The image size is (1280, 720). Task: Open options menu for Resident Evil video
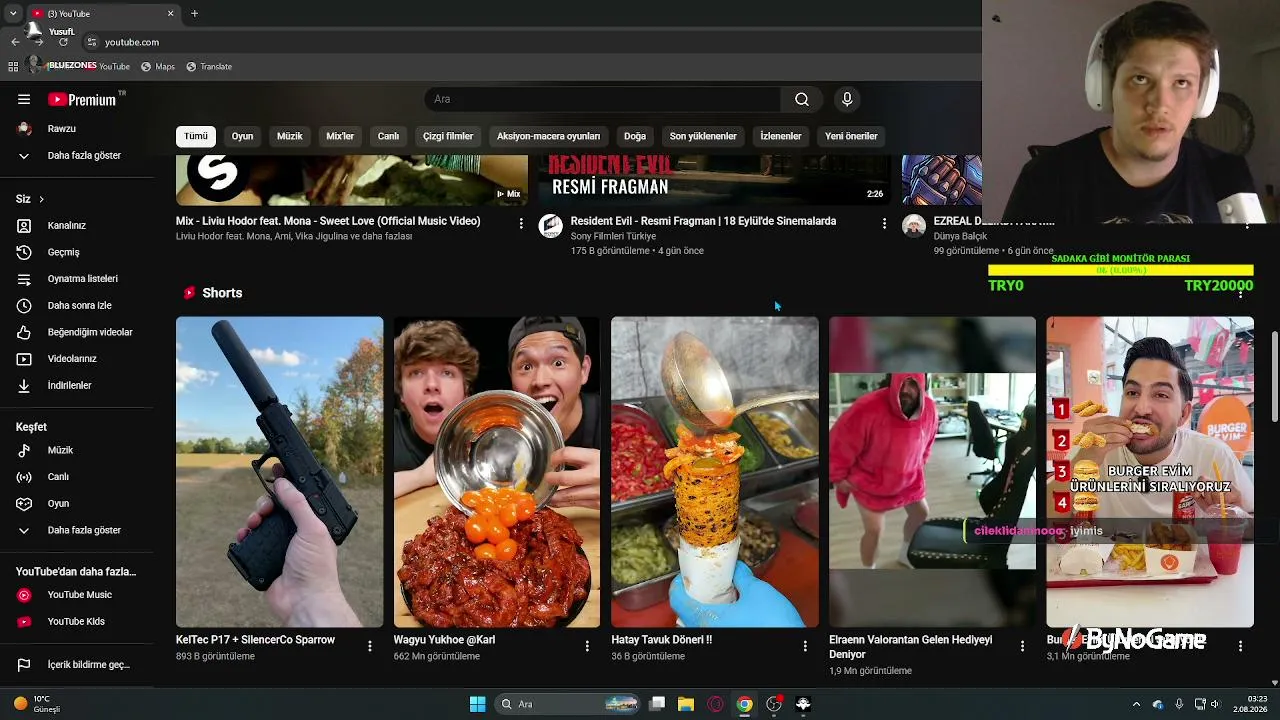tap(884, 224)
